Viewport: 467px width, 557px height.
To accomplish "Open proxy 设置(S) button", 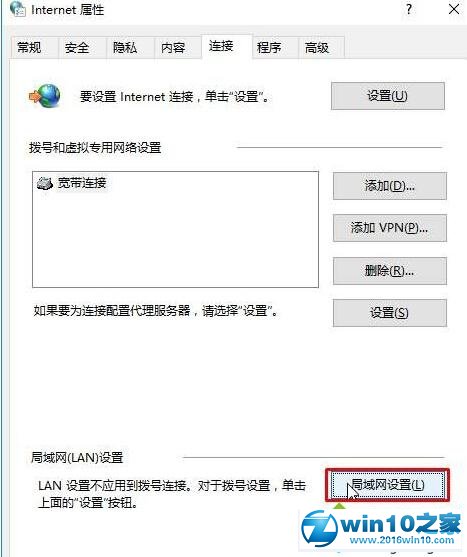I will pyautogui.click(x=390, y=313).
